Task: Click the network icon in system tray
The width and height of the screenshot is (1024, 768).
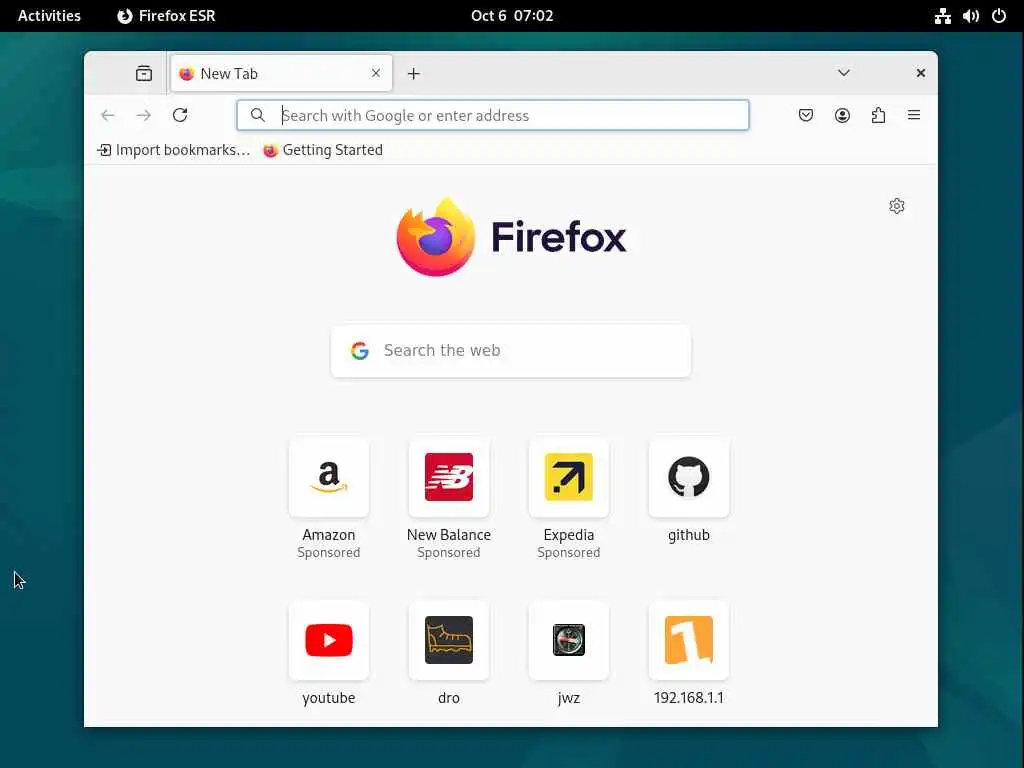Action: tap(942, 16)
